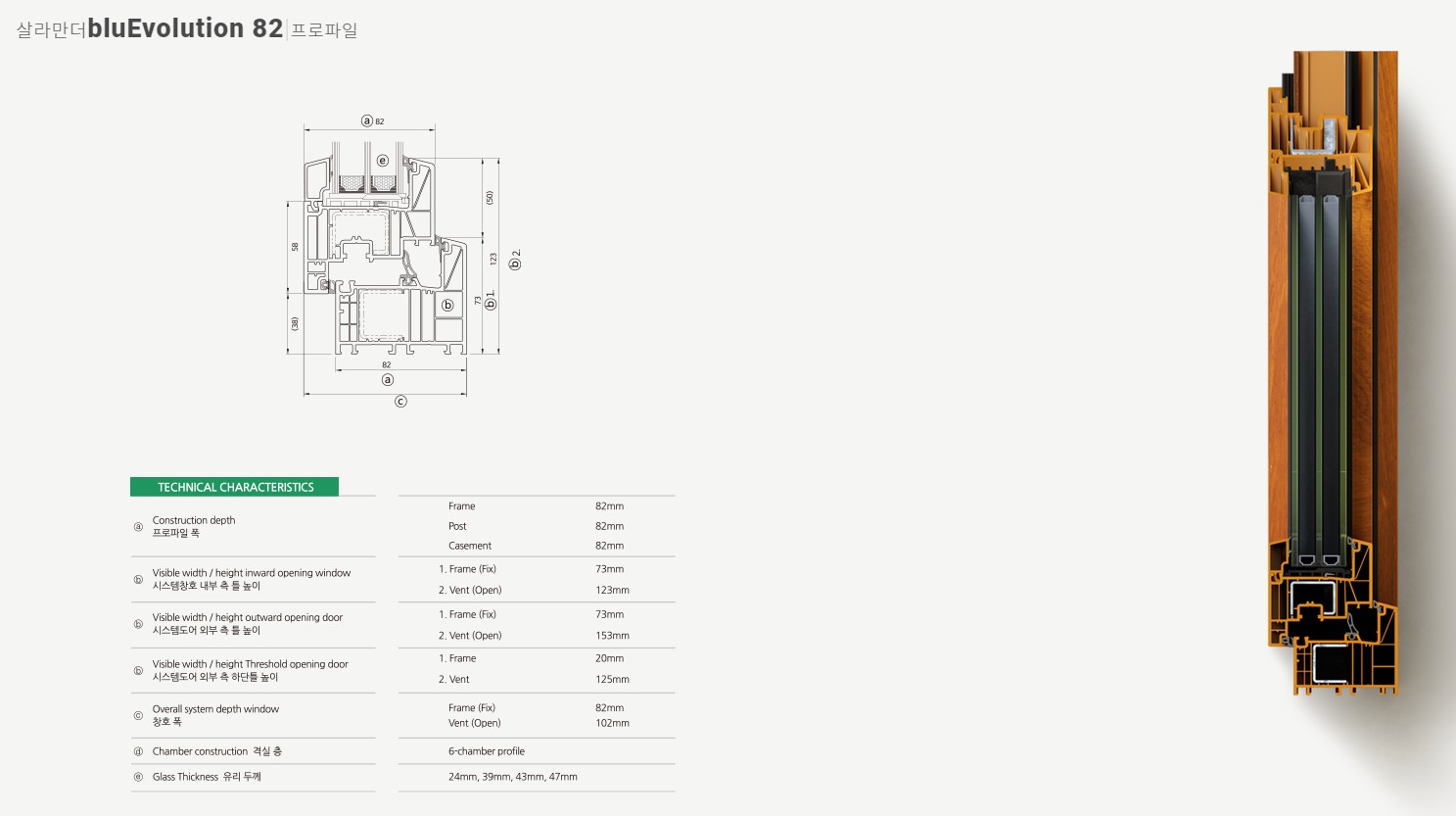Click the circled "e" icon beside Glass Thickness
1456x816 pixels.
138,777
